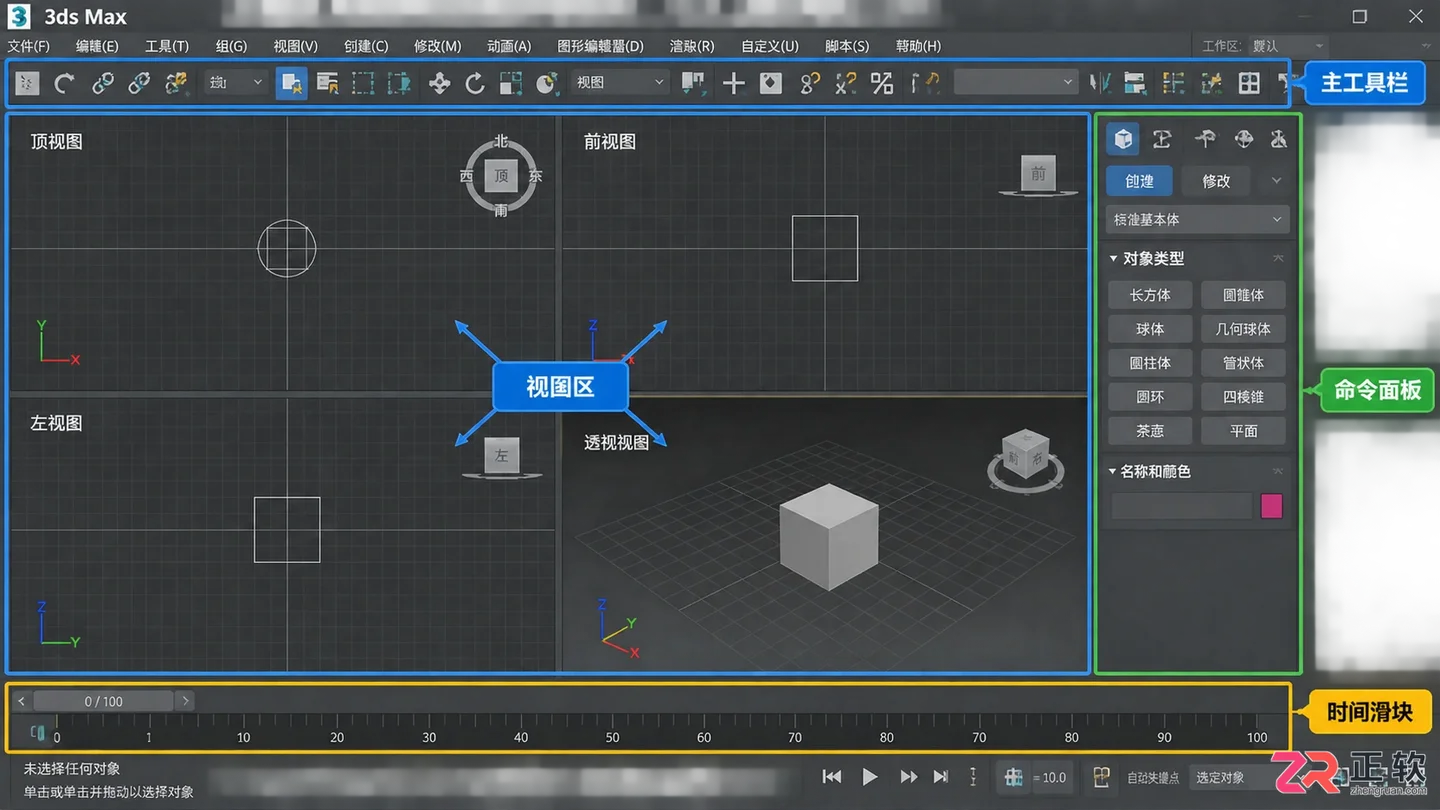This screenshot has width=1440, height=810.
Task: Toggle the 3D Snaps icon
Action: click(x=810, y=83)
